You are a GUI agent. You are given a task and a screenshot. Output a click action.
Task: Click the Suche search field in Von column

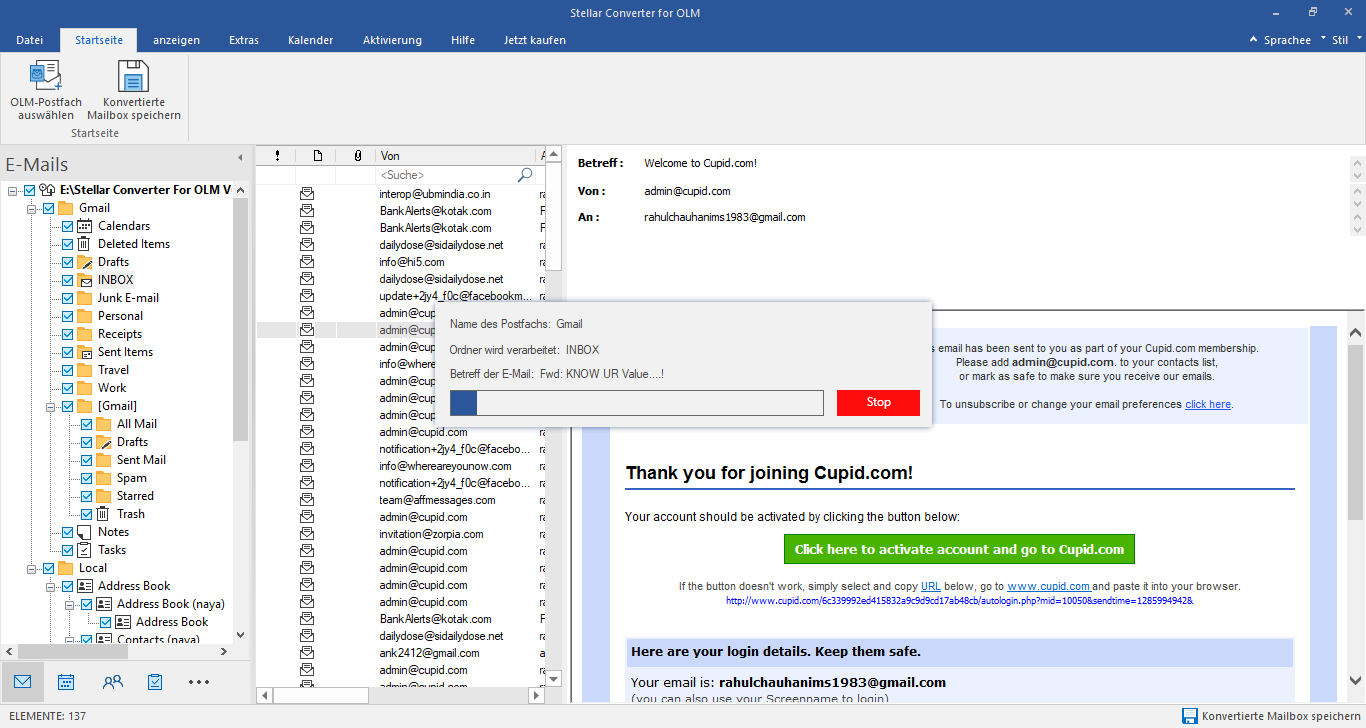point(445,175)
